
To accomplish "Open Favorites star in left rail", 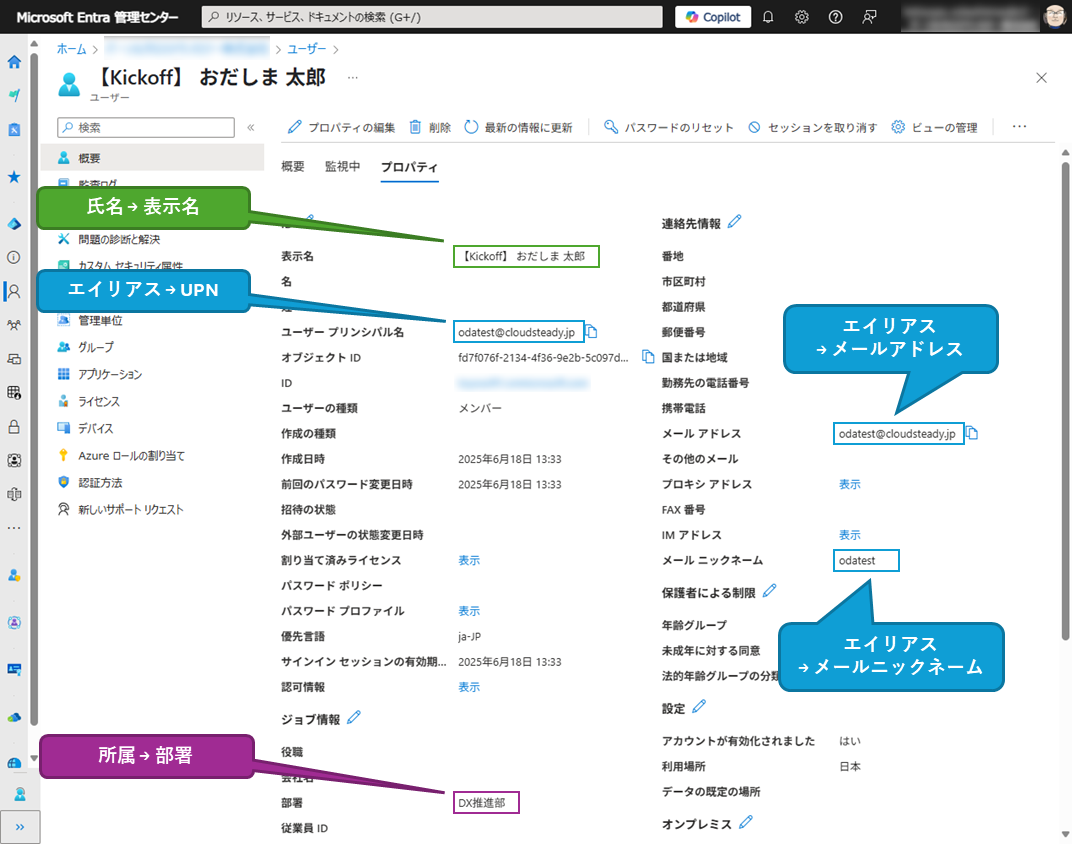I will (14, 178).
